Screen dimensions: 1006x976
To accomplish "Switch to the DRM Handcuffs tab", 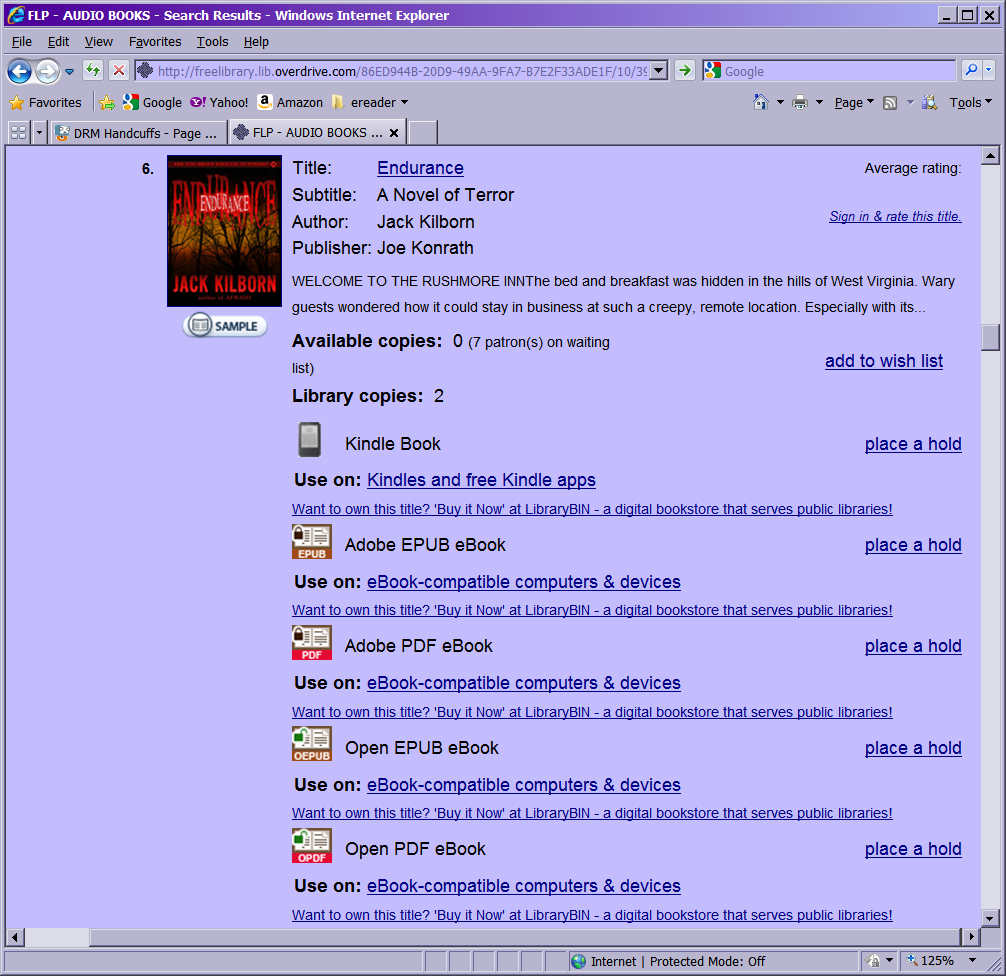I will [139, 133].
